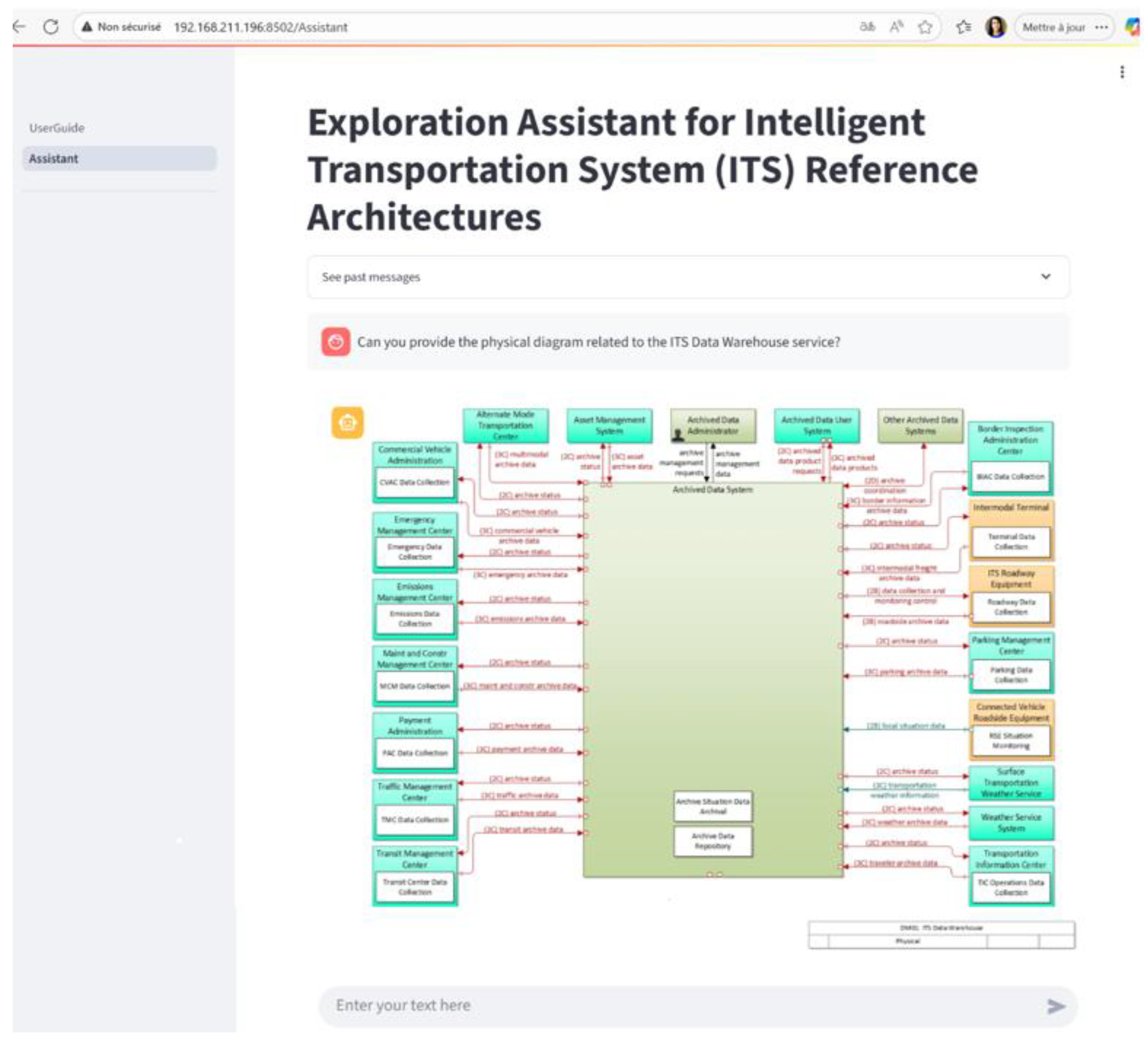Click the red user avatar icon
The image size is (1148, 1043).
(x=335, y=342)
